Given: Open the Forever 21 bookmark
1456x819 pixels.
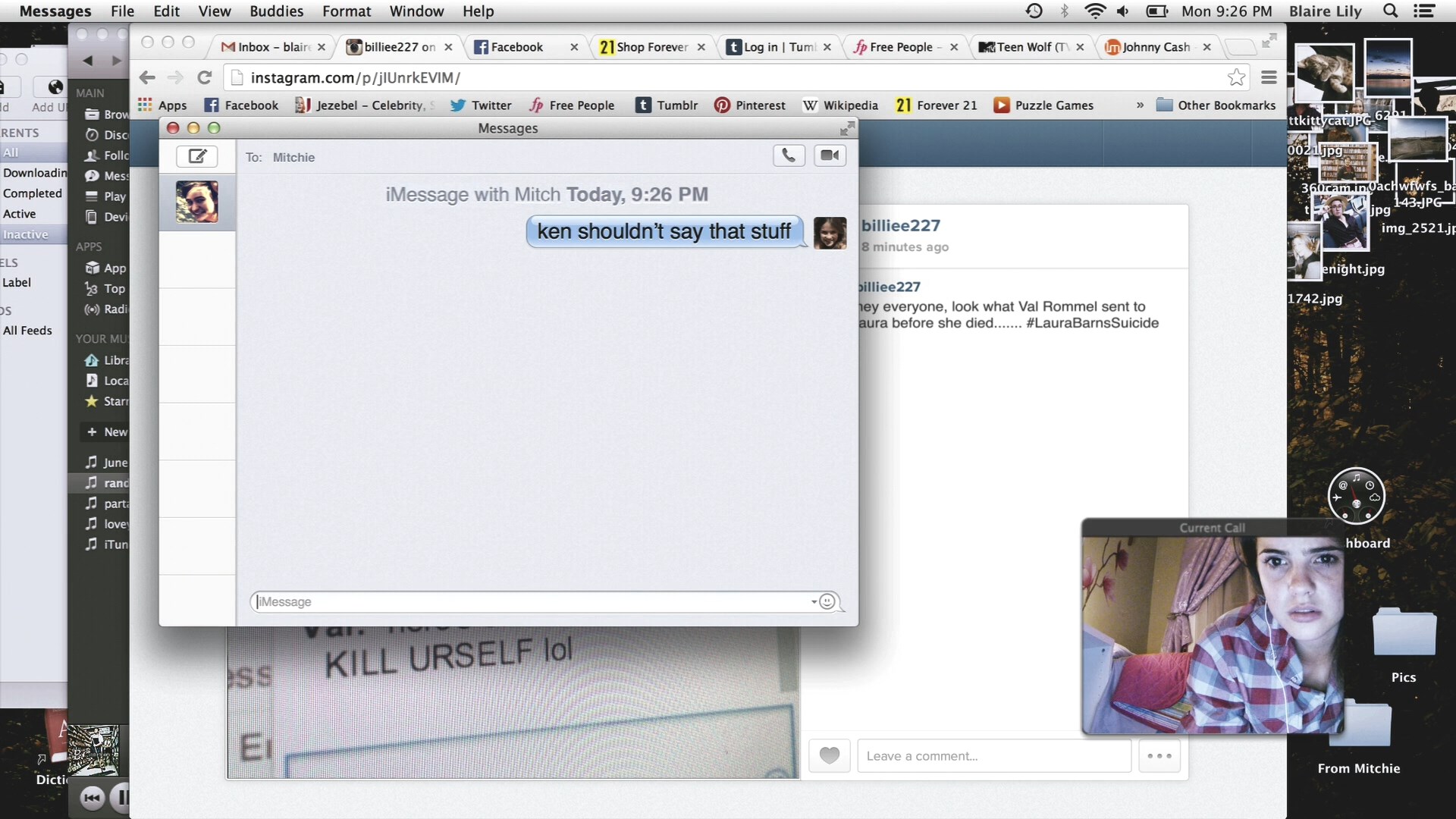Looking at the screenshot, I should point(936,105).
